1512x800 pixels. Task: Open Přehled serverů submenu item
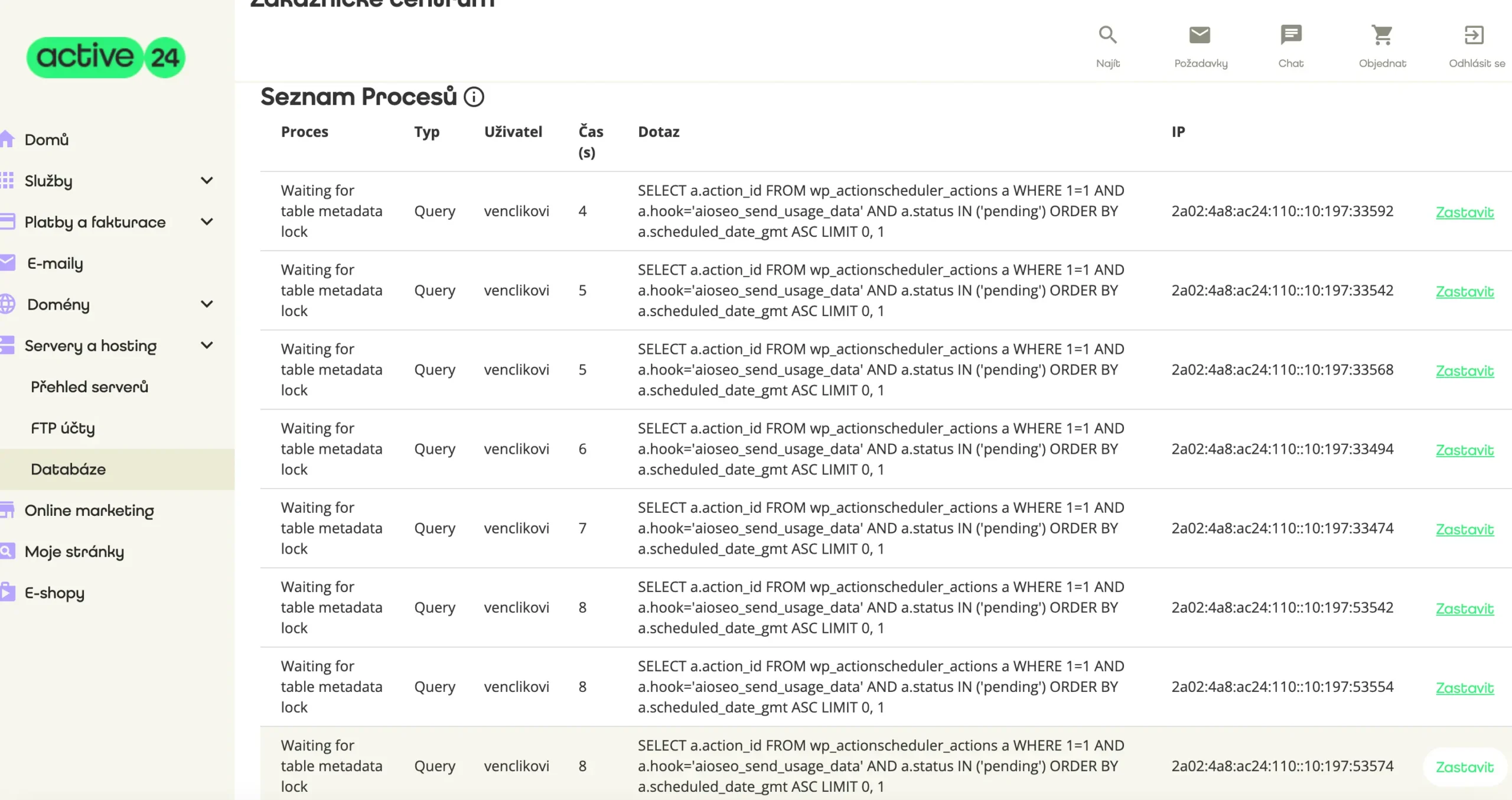pos(89,387)
